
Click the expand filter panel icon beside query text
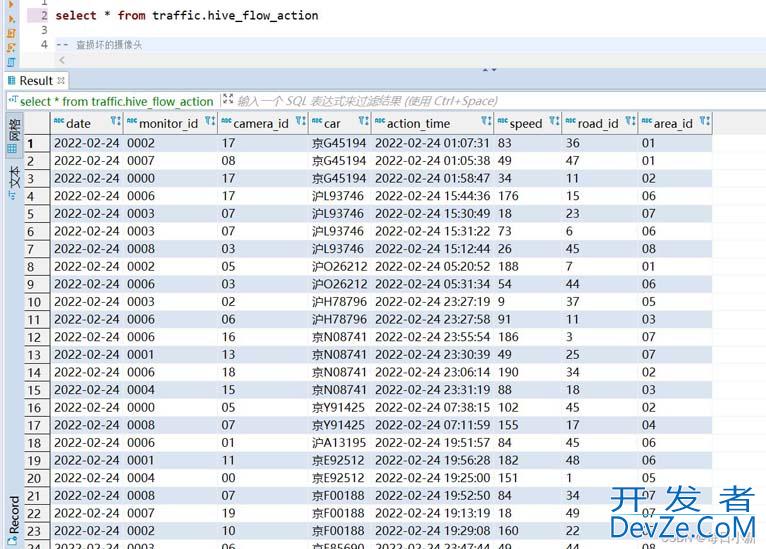[228, 100]
